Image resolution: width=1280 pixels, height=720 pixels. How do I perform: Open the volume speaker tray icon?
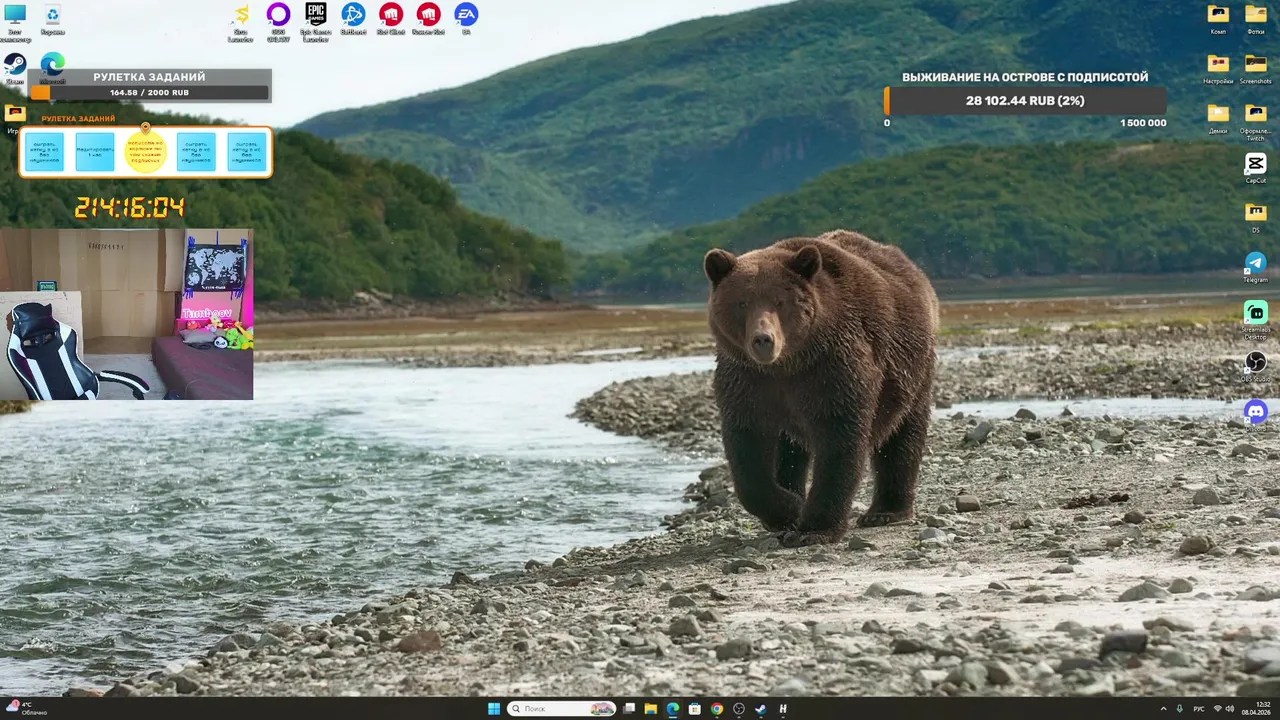click(1230, 709)
